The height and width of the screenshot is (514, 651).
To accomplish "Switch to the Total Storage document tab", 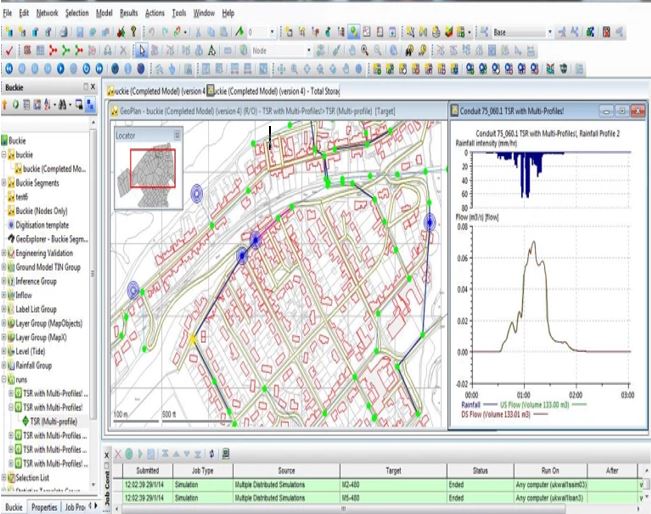I will click(273, 91).
